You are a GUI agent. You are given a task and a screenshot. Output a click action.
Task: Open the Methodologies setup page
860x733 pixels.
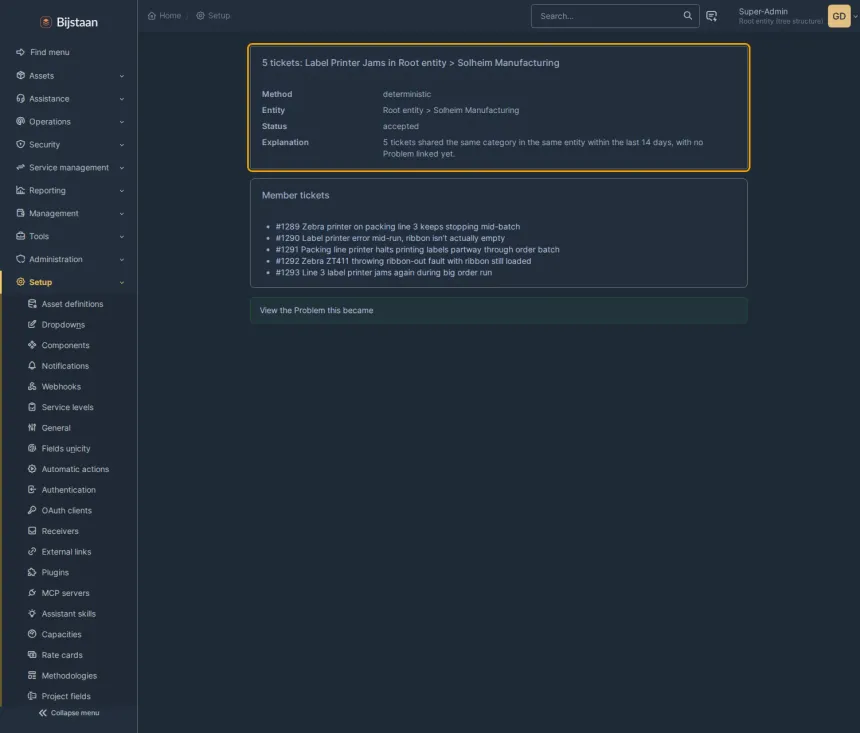coord(69,676)
